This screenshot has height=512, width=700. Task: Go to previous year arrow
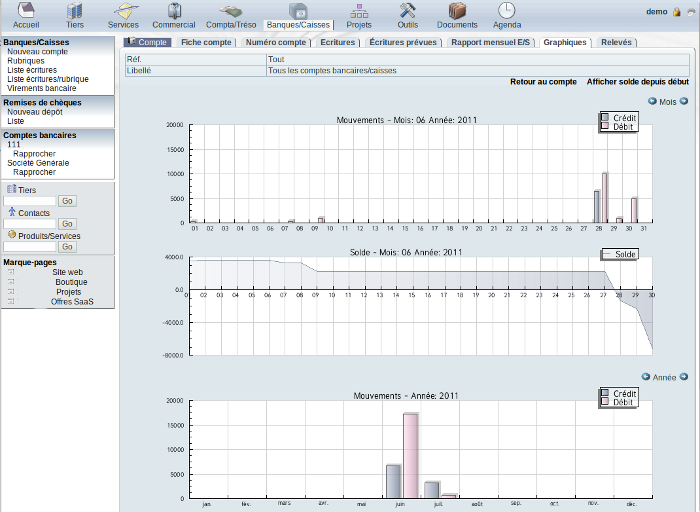pyautogui.click(x=645, y=377)
